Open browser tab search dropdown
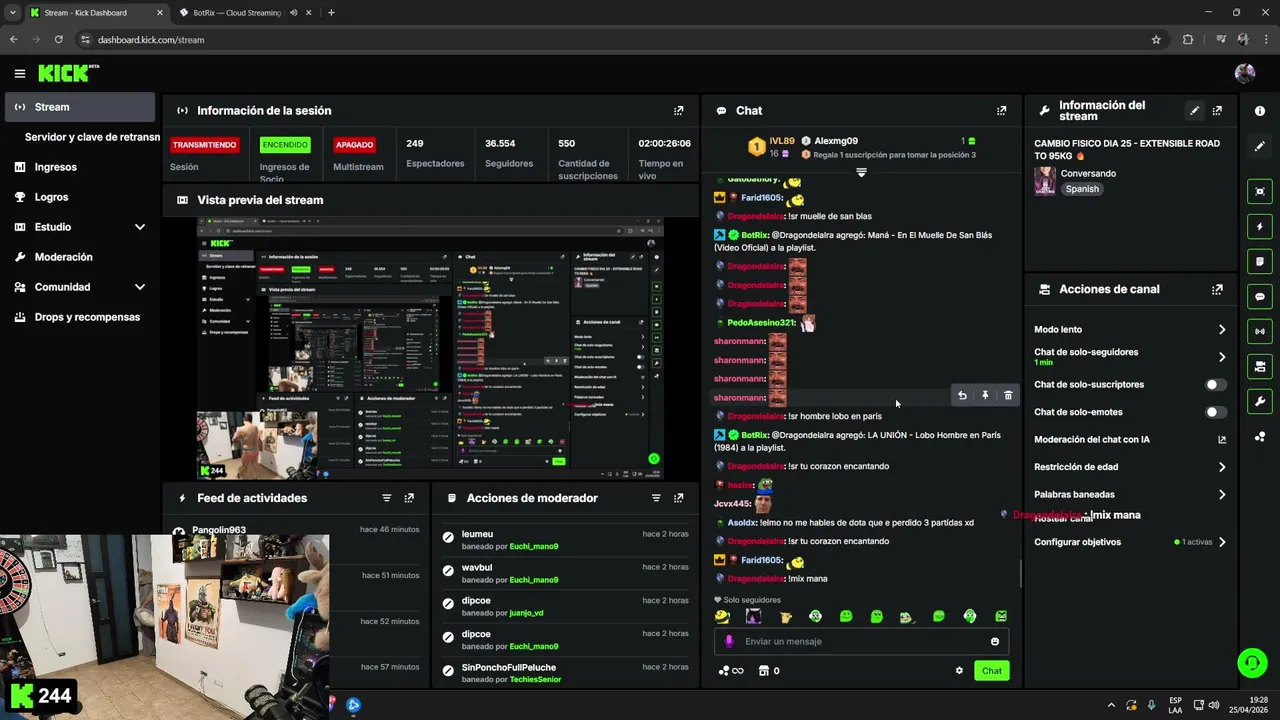The height and width of the screenshot is (720, 1280). pyautogui.click(x=12, y=12)
